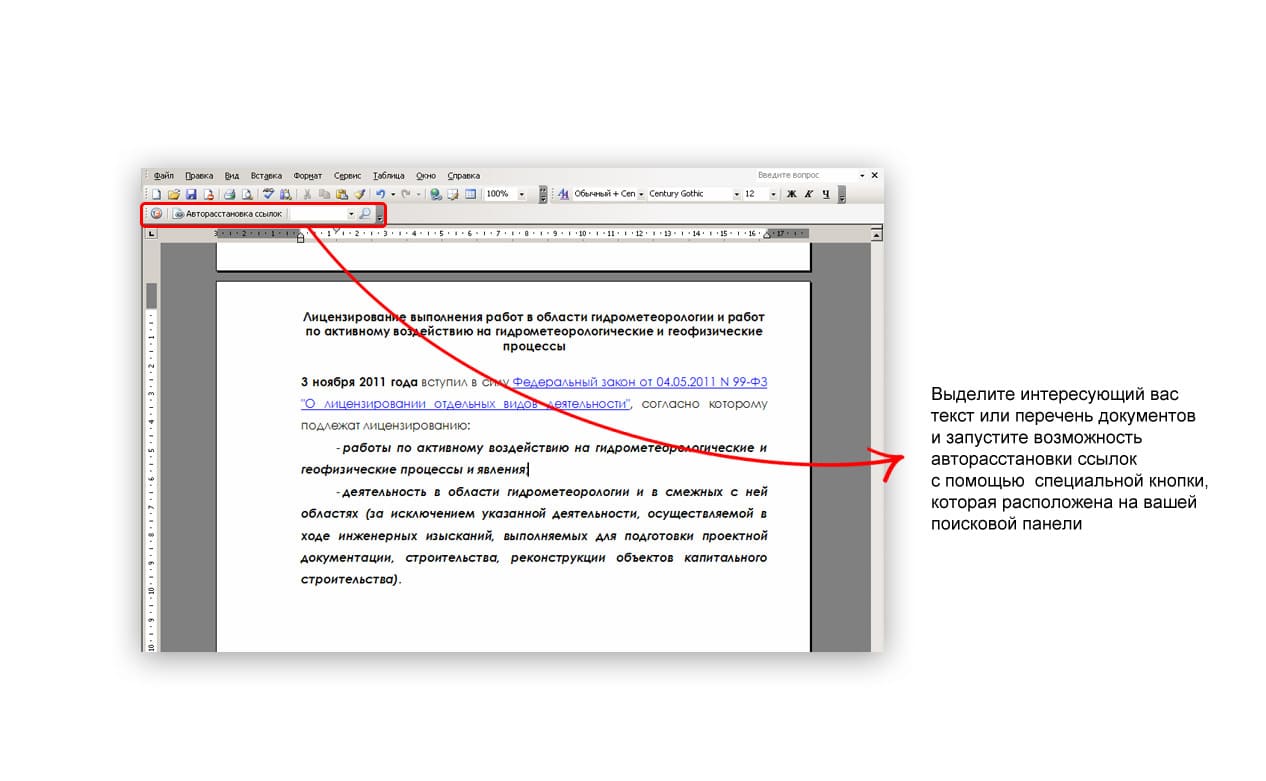Click the Format Painter brush icon
1266x781 pixels.
(x=359, y=194)
